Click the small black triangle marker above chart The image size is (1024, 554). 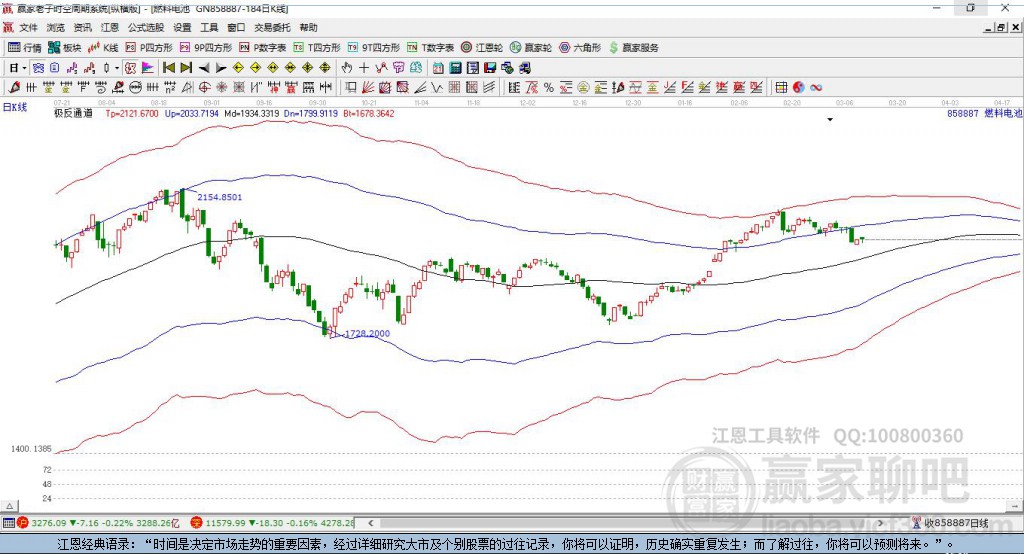[830, 120]
